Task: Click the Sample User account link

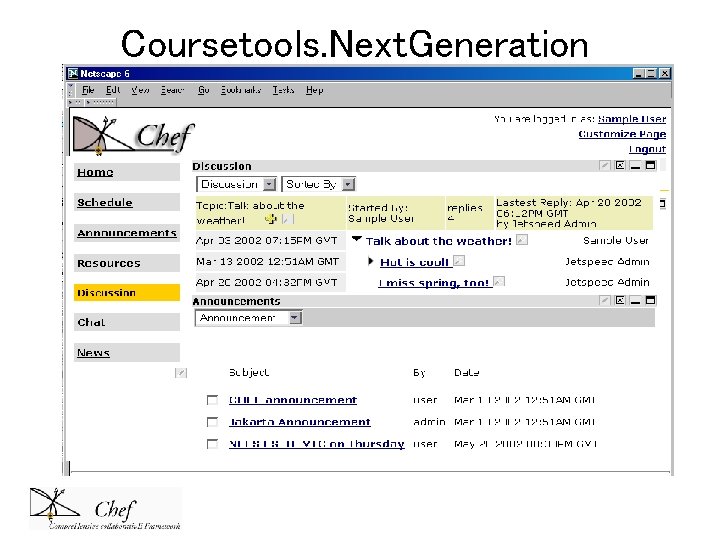Action: tap(632, 119)
